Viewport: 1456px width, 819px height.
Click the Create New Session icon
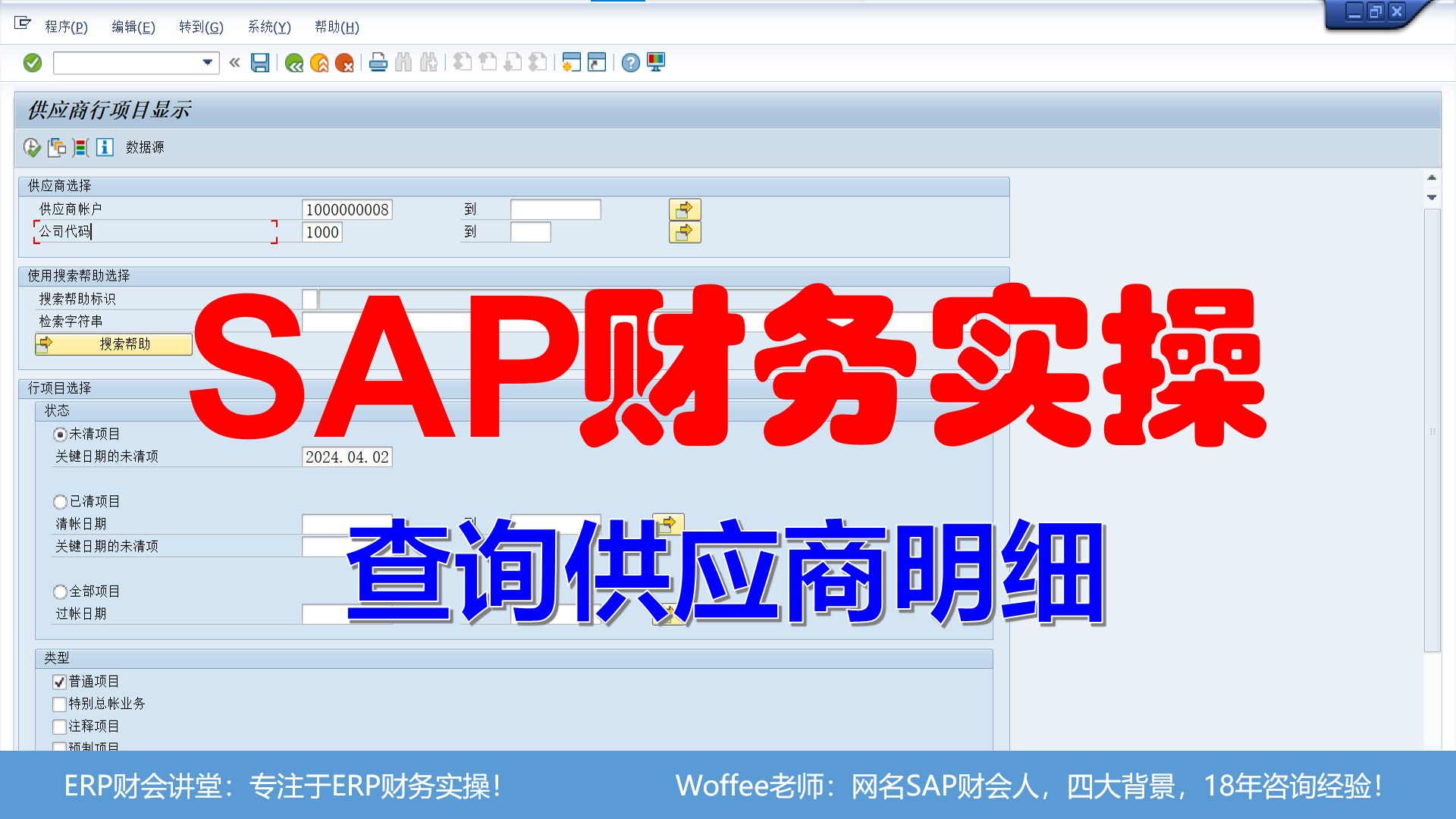pos(572,63)
